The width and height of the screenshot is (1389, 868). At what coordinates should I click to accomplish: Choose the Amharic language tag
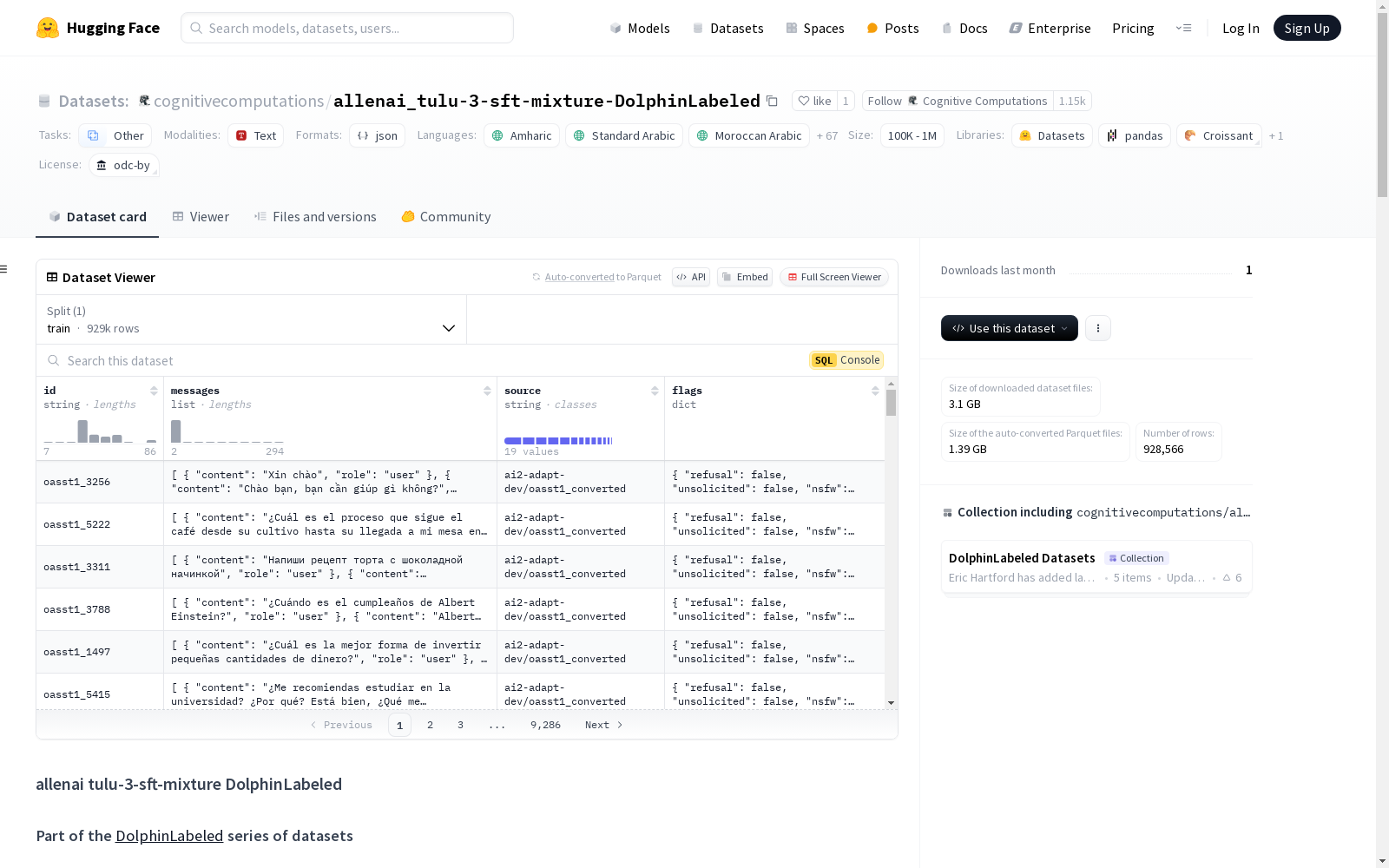coord(522,135)
